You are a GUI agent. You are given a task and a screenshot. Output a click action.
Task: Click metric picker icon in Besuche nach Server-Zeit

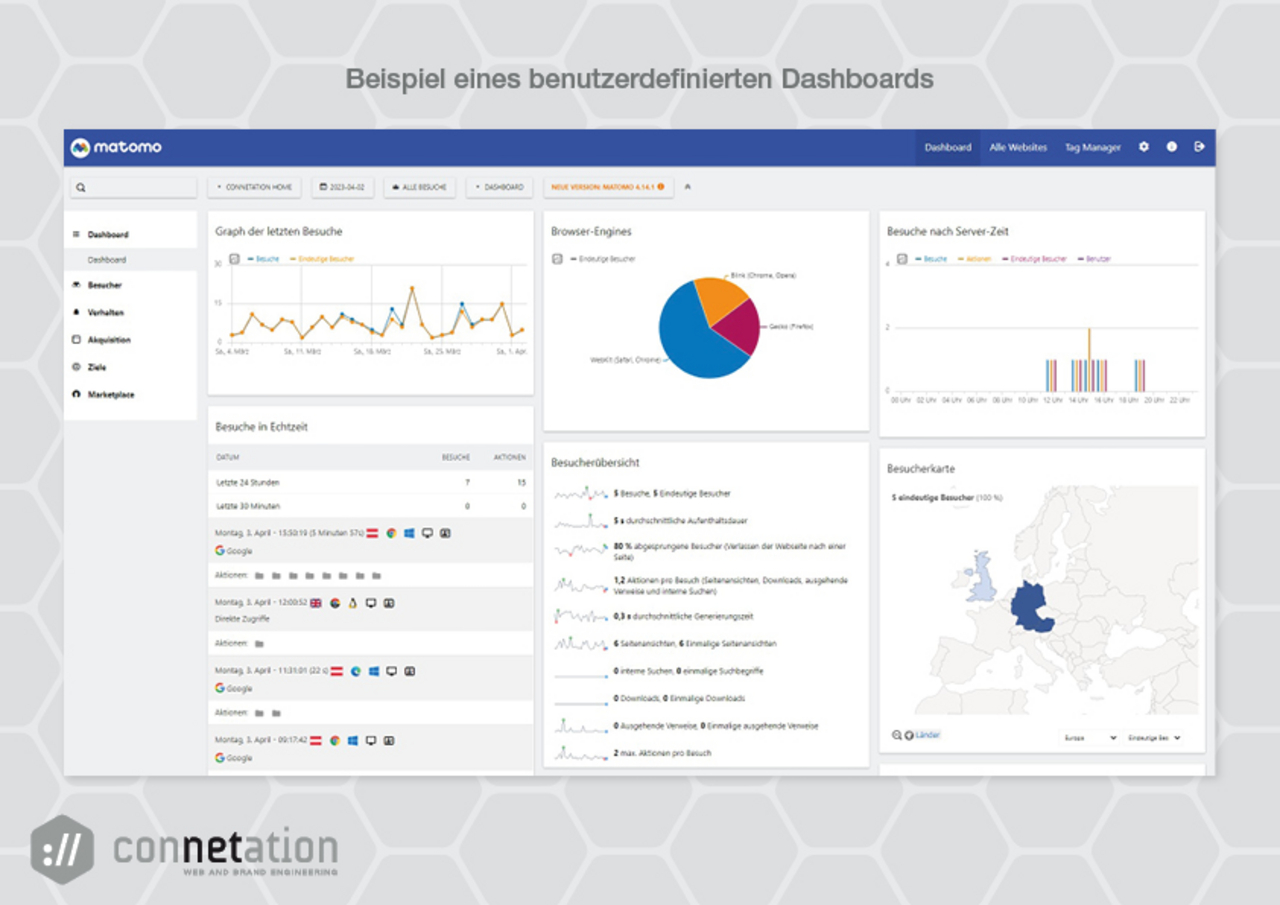pos(901,259)
